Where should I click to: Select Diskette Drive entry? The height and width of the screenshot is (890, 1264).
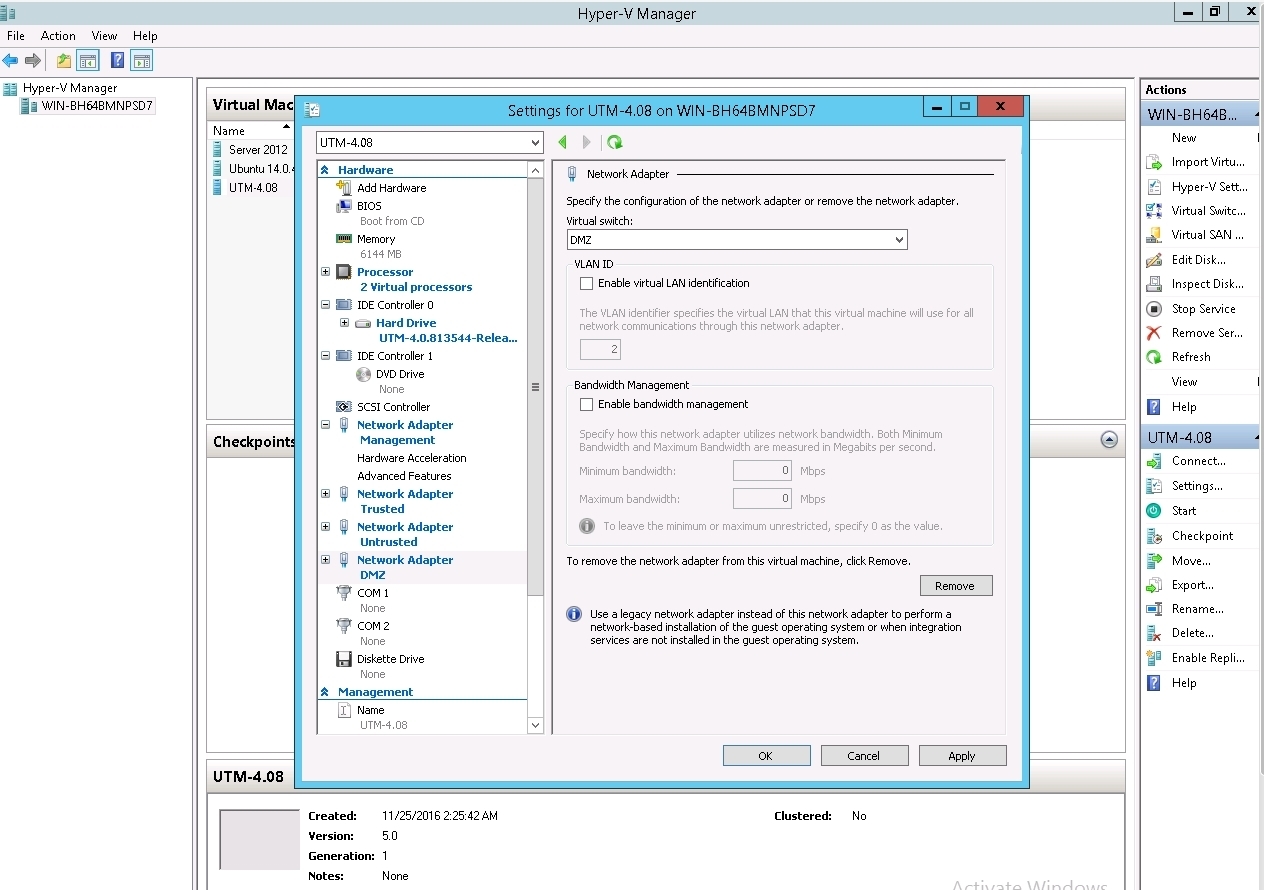[390, 659]
